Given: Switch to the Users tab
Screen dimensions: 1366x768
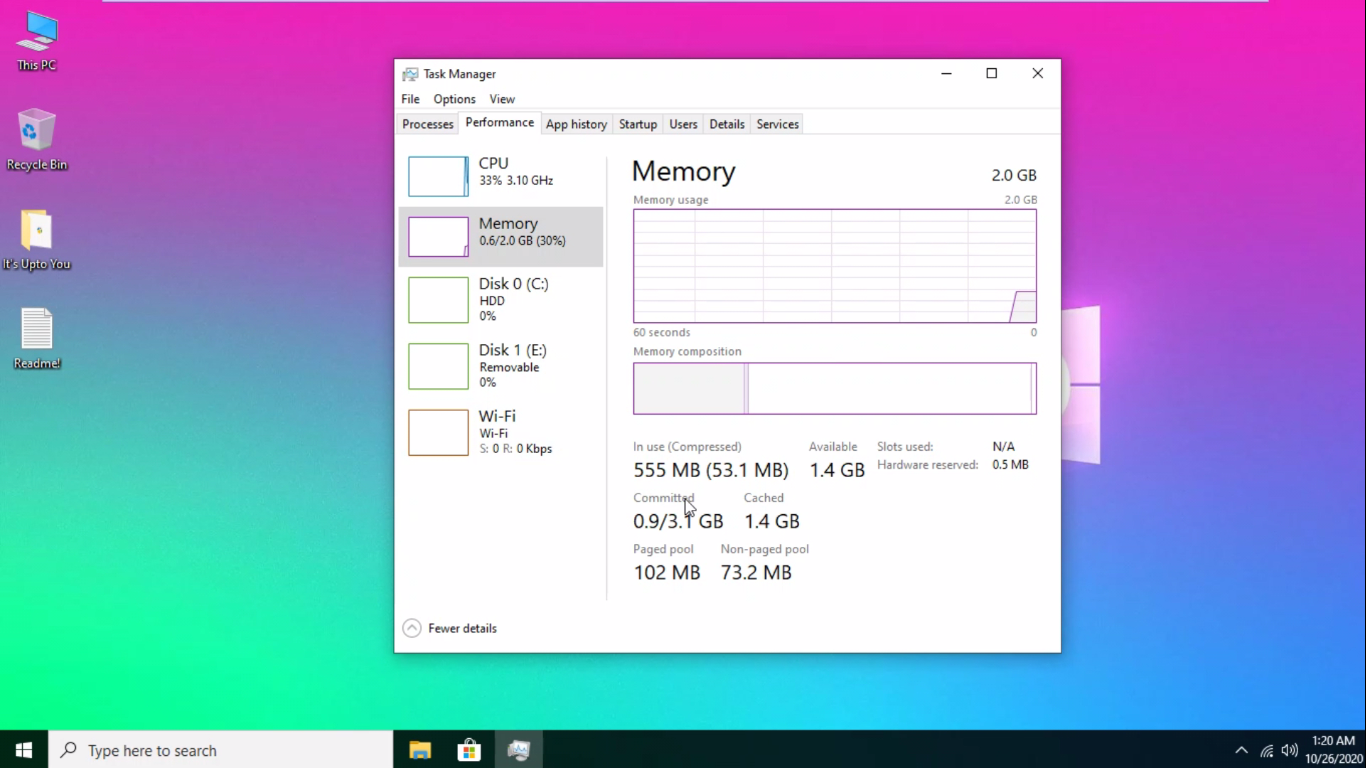Looking at the screenshot, I should point(683,124).
